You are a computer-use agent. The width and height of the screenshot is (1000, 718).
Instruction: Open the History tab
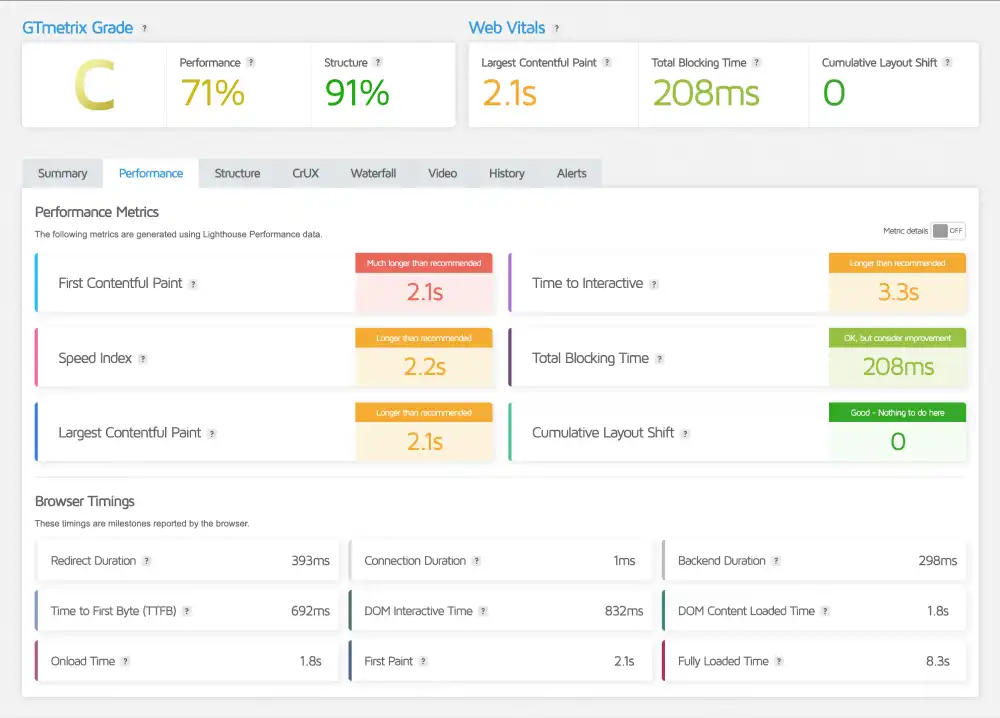[507, 173]
